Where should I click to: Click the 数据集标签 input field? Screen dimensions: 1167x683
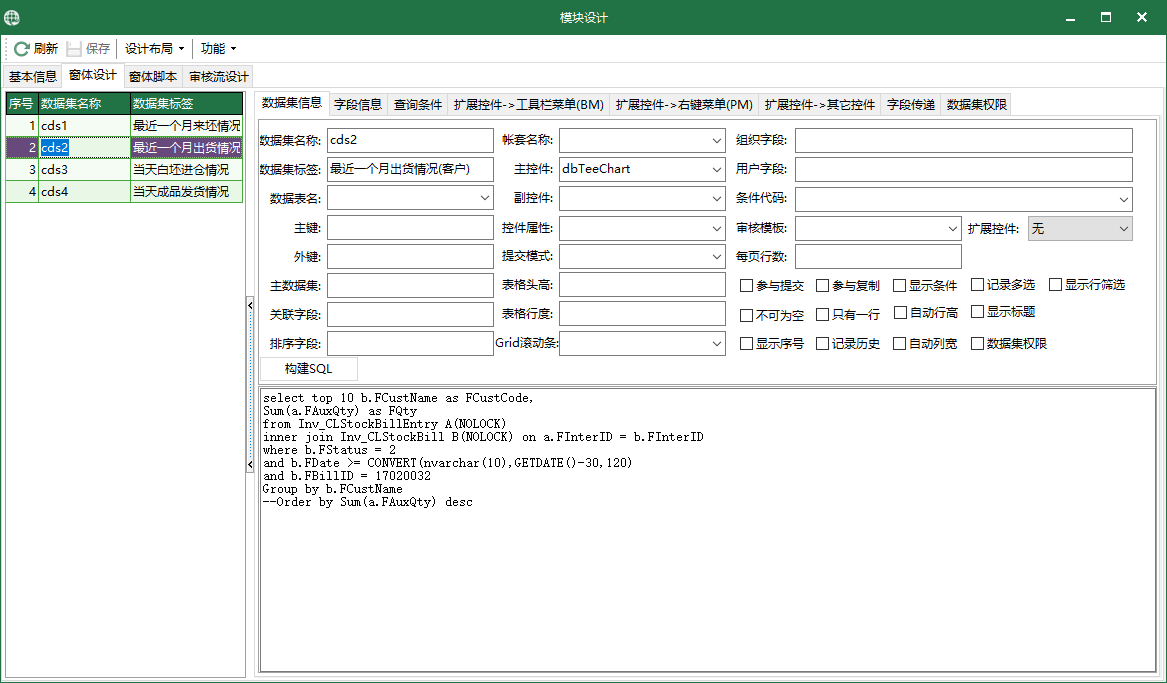pyautogui.click(x=410, y=169)
